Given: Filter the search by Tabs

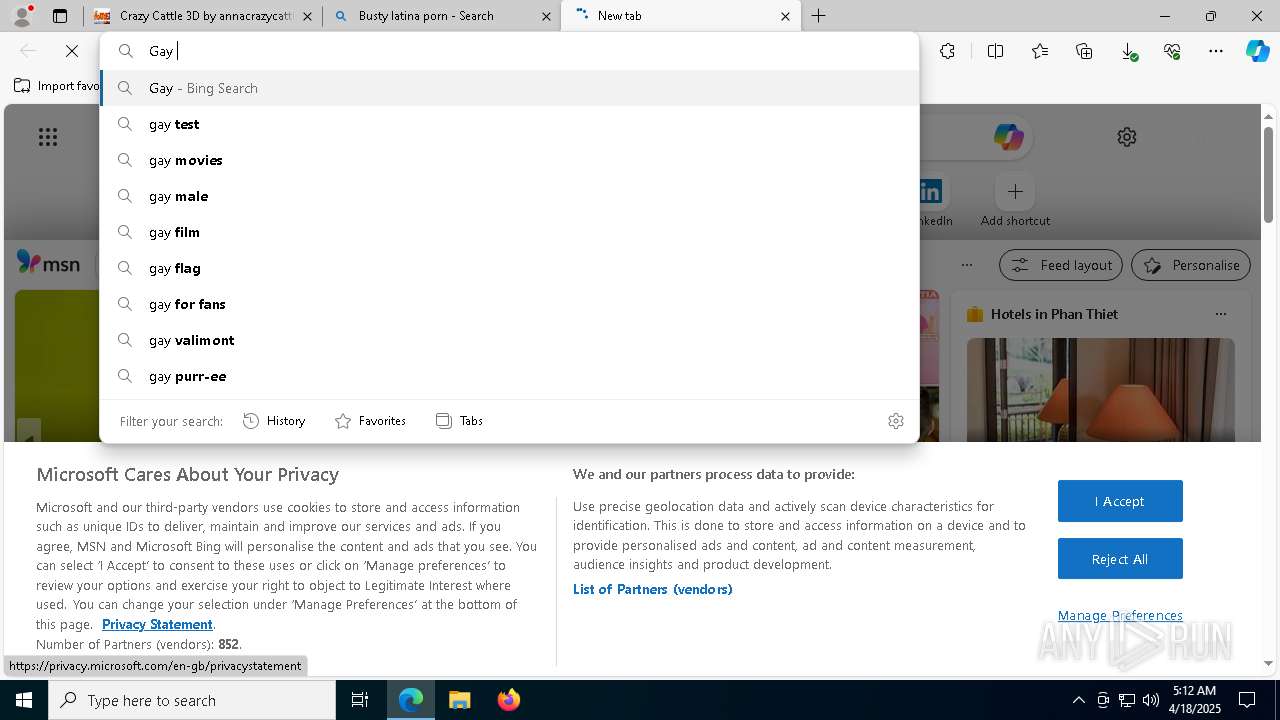Looking at the screenshot, I should pos(460,421).
